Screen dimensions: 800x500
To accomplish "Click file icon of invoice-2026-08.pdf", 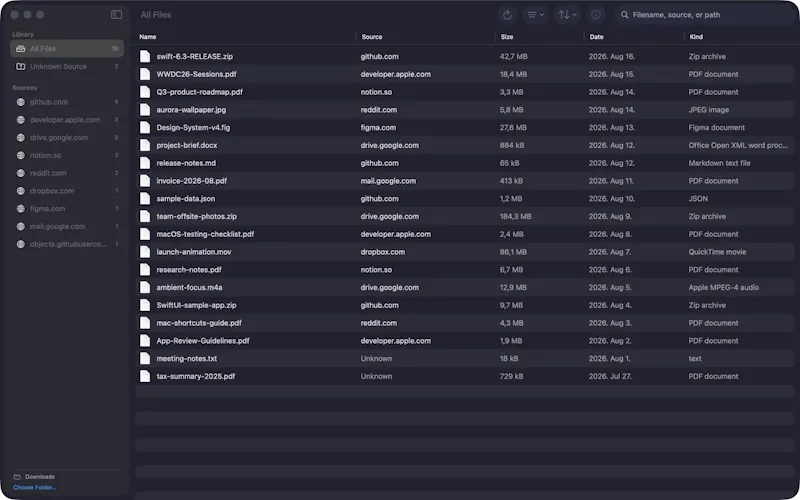I will [x=145, y=181].
